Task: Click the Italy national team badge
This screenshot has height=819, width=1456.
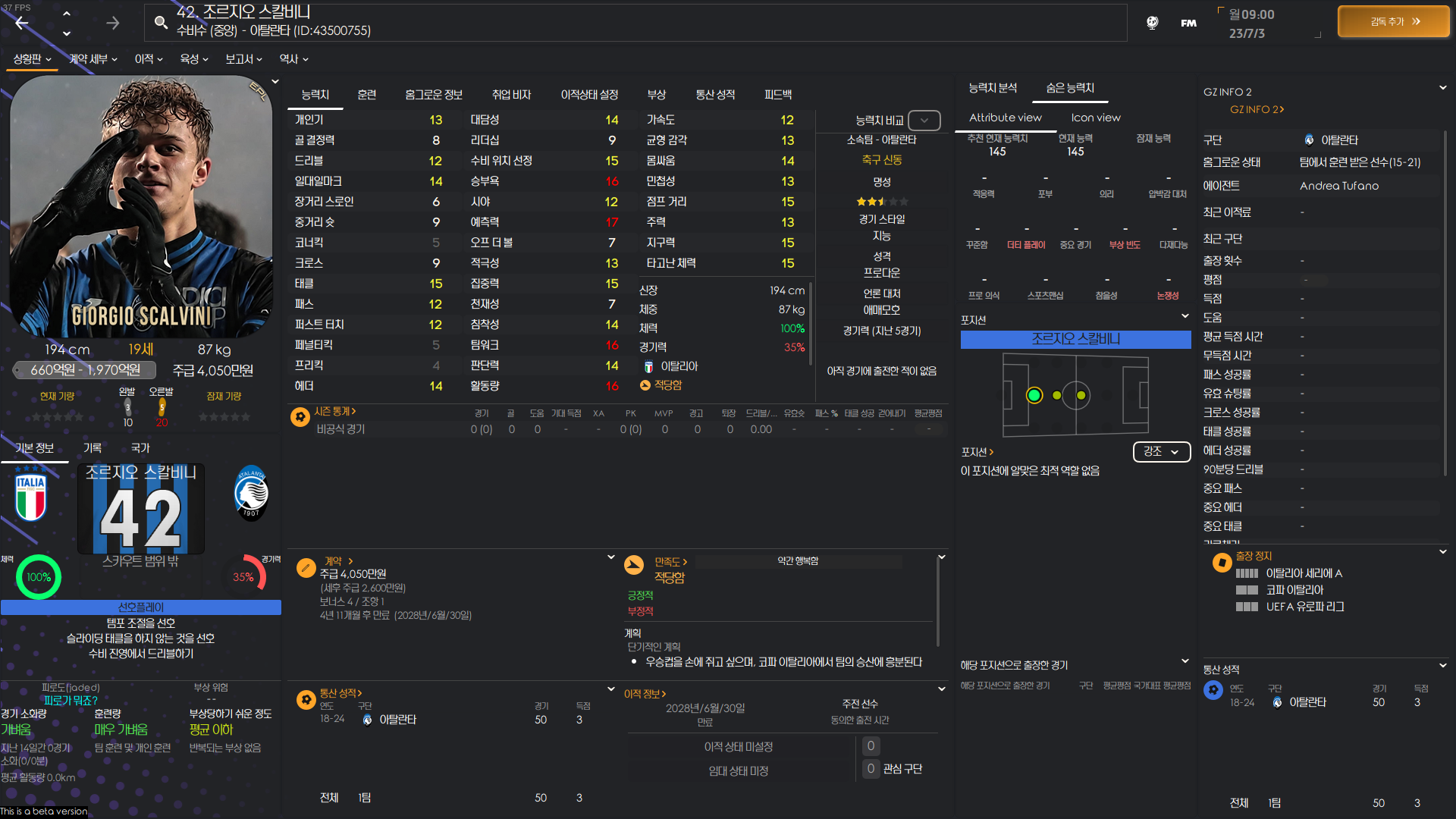Action: pyautogui.click(x=31, y=497)
